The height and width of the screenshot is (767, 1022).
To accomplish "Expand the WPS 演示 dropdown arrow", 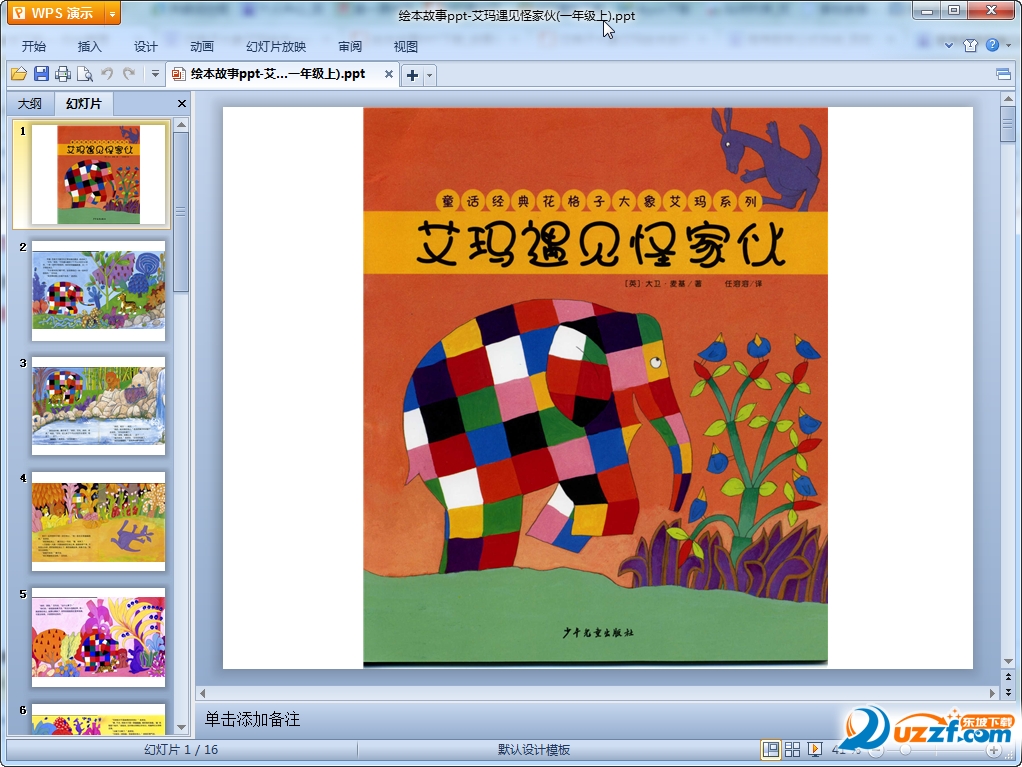I will [112, 13].
